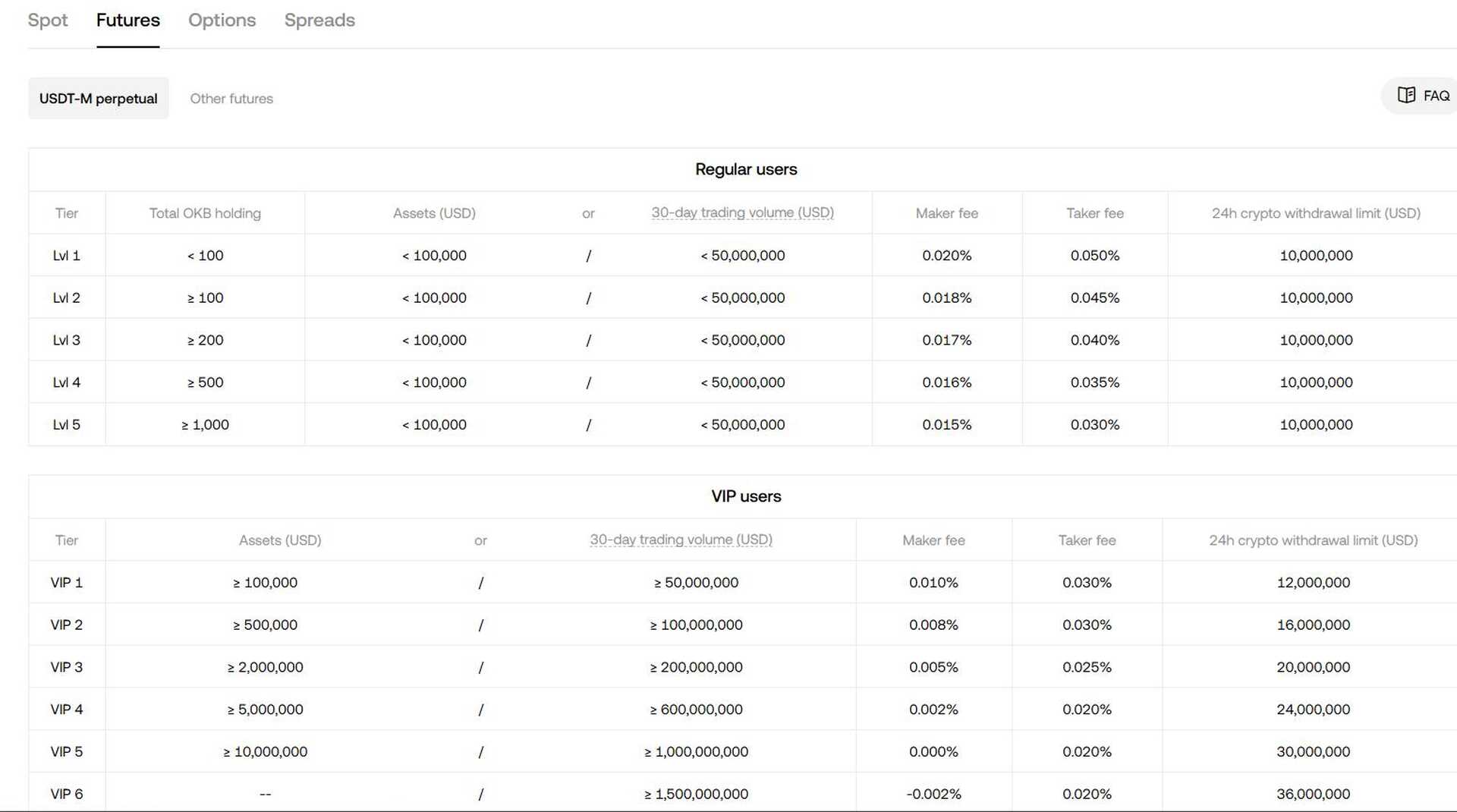Click Lvl 5 maker fee 0.015%
Image resolution: width=1457 pixels, height=812 pixels.
pos(946,425)
